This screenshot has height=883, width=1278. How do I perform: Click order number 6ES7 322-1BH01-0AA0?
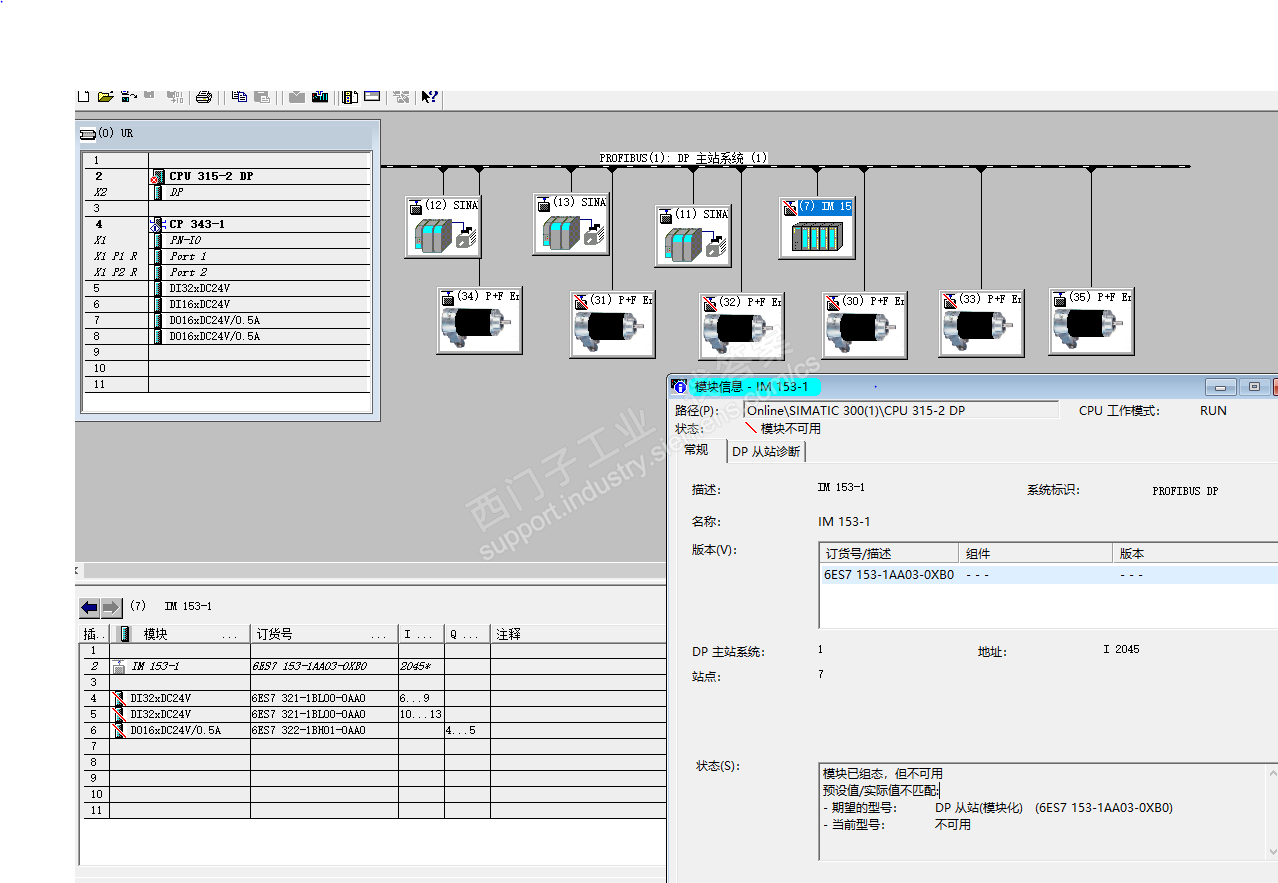pyautogui.click(x=309, y=730)
